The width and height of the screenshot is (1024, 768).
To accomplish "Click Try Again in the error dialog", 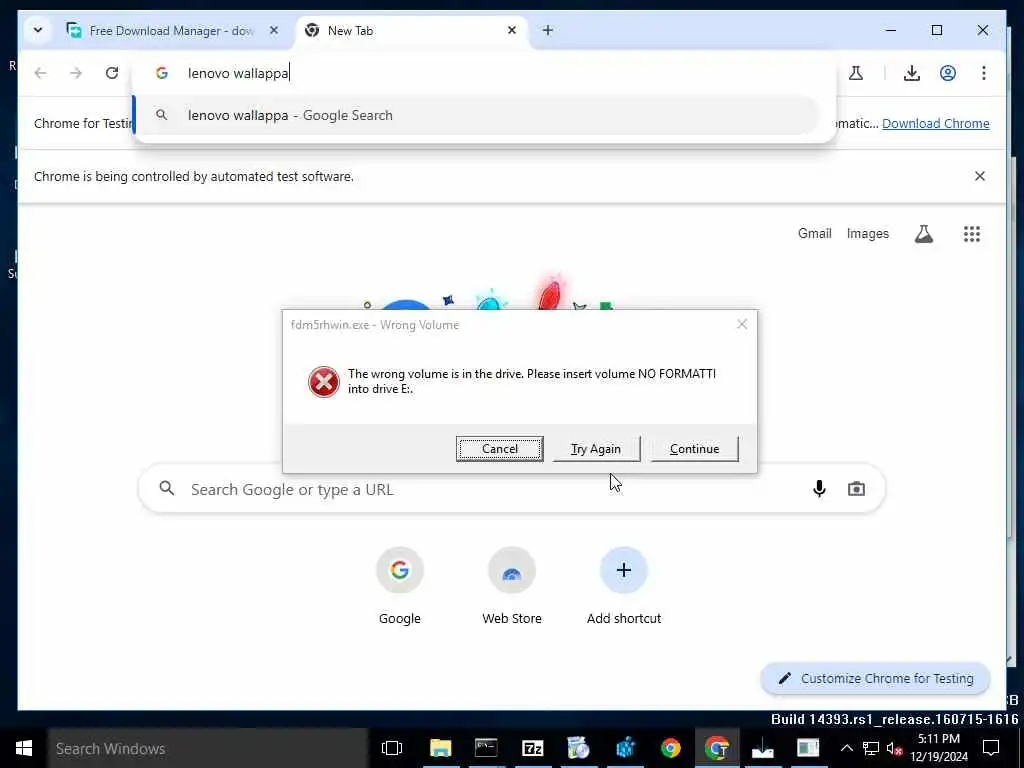I will 596,449.
